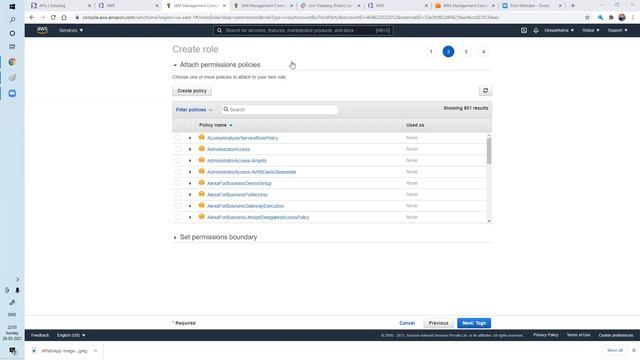Click the Zoom icon in the taskbar

[x=12, y=93]
